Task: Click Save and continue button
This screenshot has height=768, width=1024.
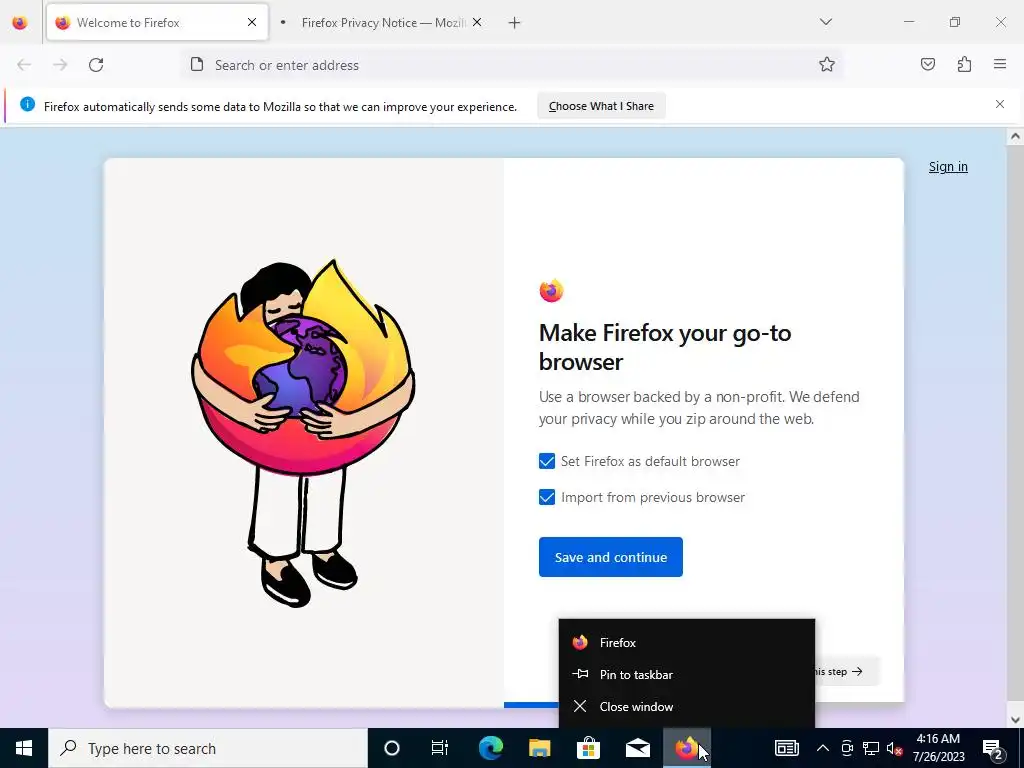Action: click(611, 557)
